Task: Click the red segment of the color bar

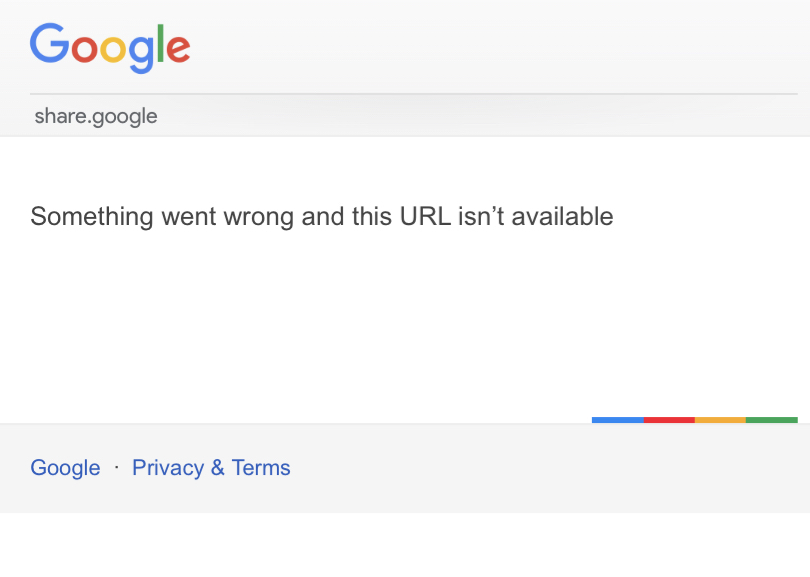Action: click(x=669, y=420)
